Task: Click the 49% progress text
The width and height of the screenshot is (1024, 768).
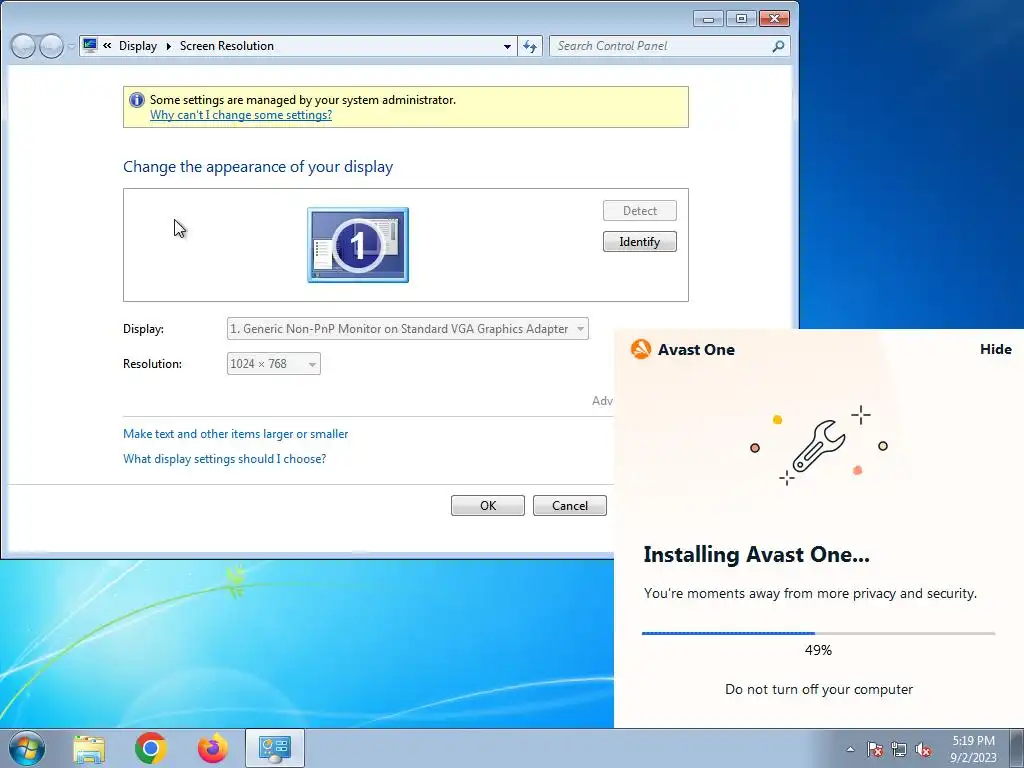Action: click(x=818, y=650)
